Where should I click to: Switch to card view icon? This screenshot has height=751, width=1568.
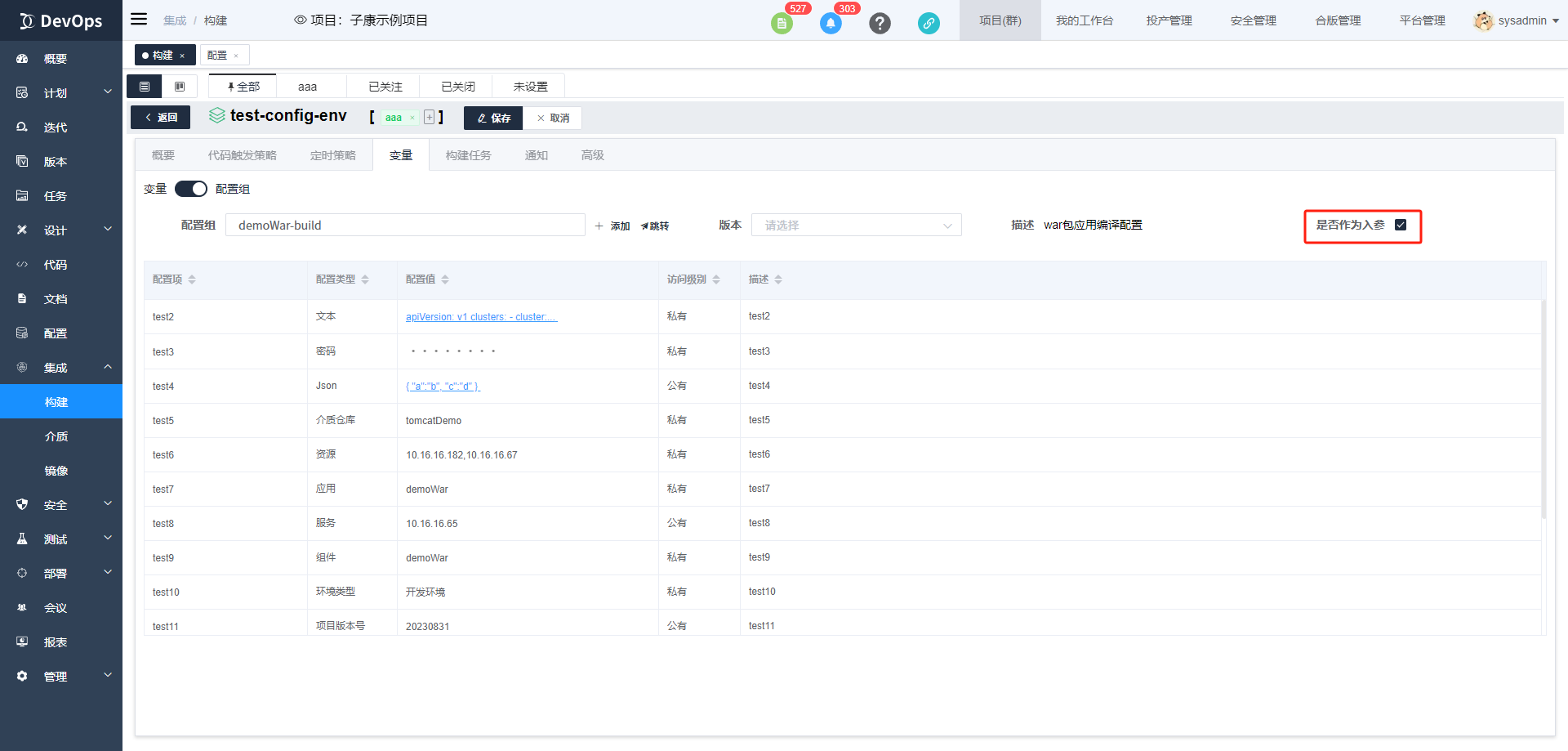pos(180,87)
